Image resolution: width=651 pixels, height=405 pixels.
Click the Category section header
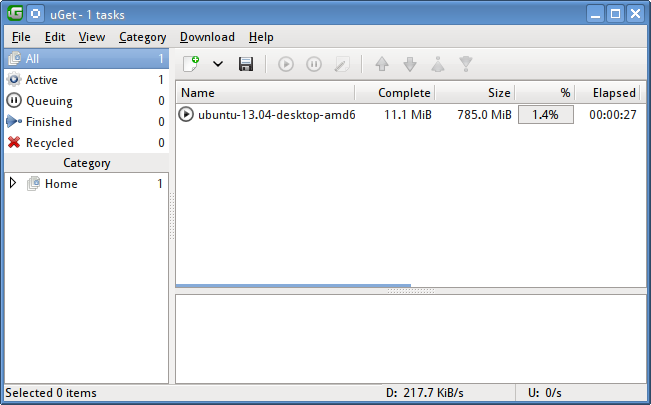click(86, 163)
